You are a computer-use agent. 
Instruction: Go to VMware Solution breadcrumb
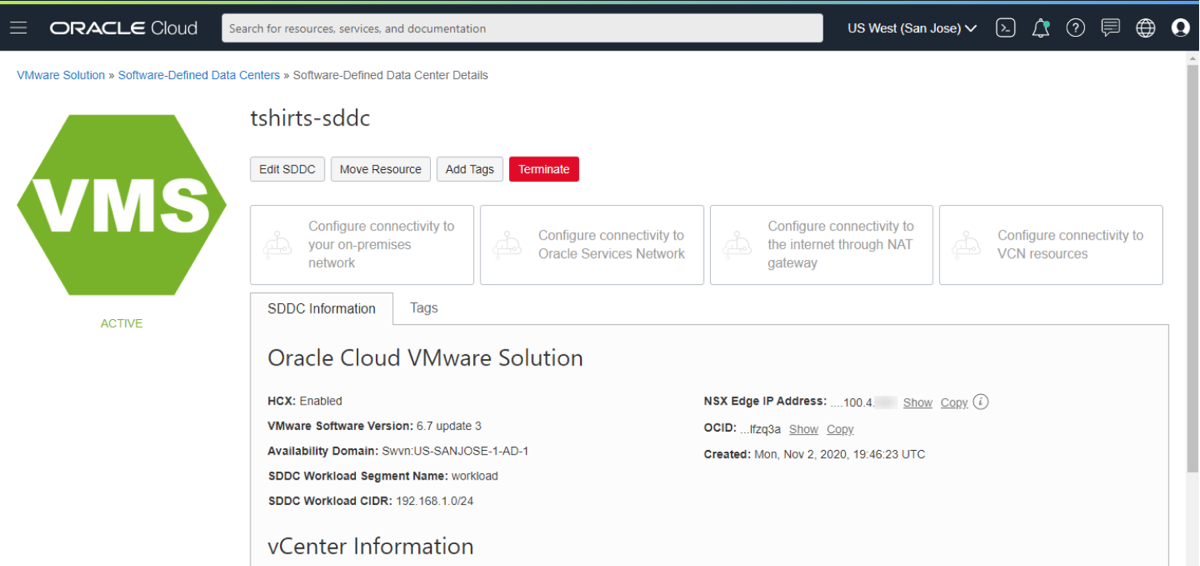pyautogui.click(x=61, y=75)
